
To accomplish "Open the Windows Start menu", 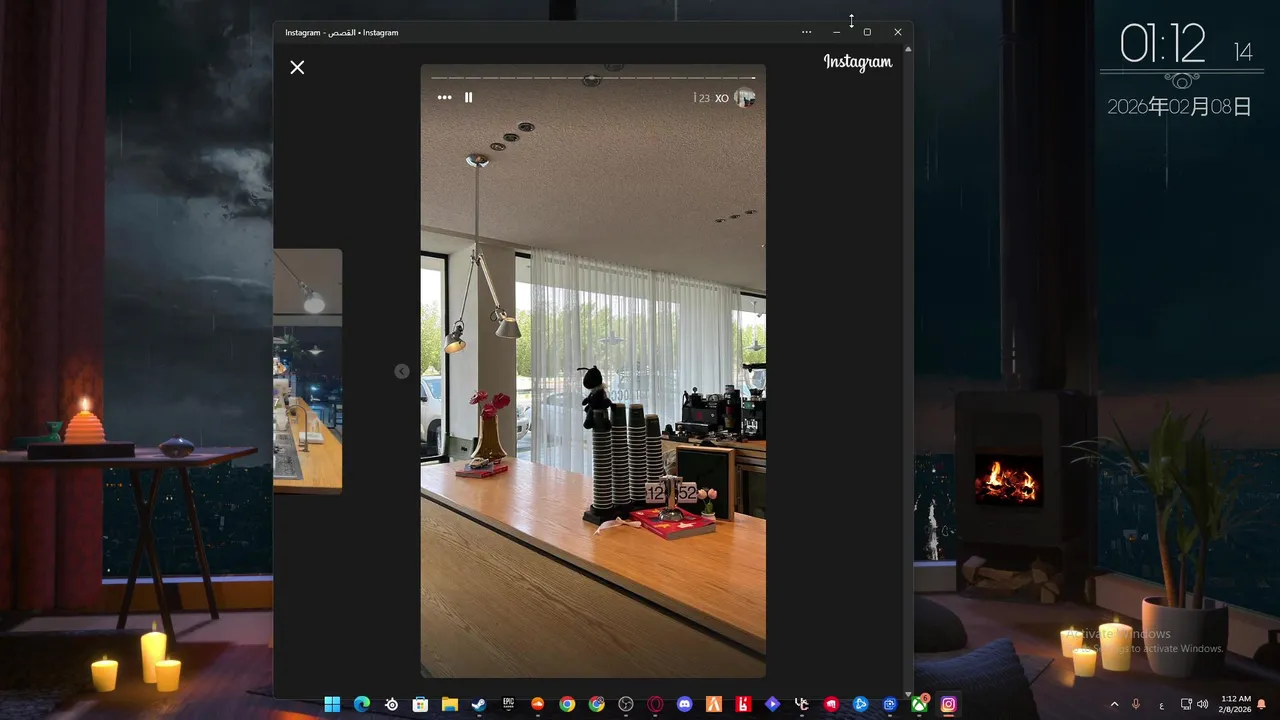I will pos(332,704).
